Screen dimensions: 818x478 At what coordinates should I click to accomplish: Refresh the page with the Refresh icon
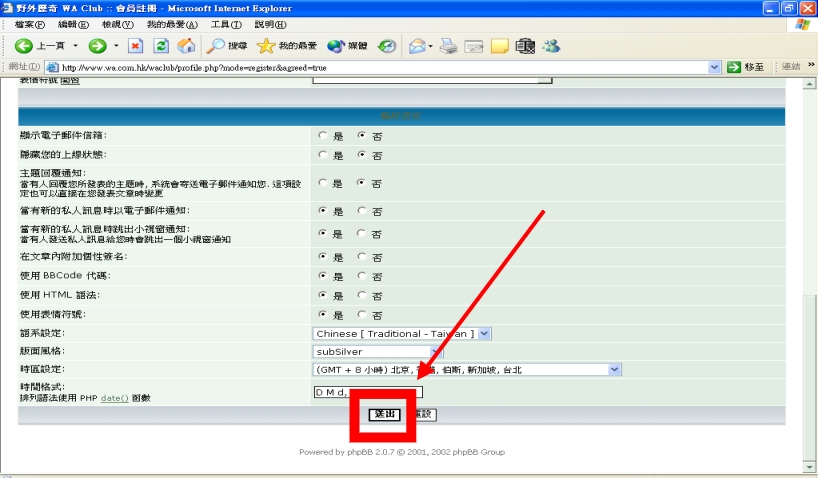161,46
